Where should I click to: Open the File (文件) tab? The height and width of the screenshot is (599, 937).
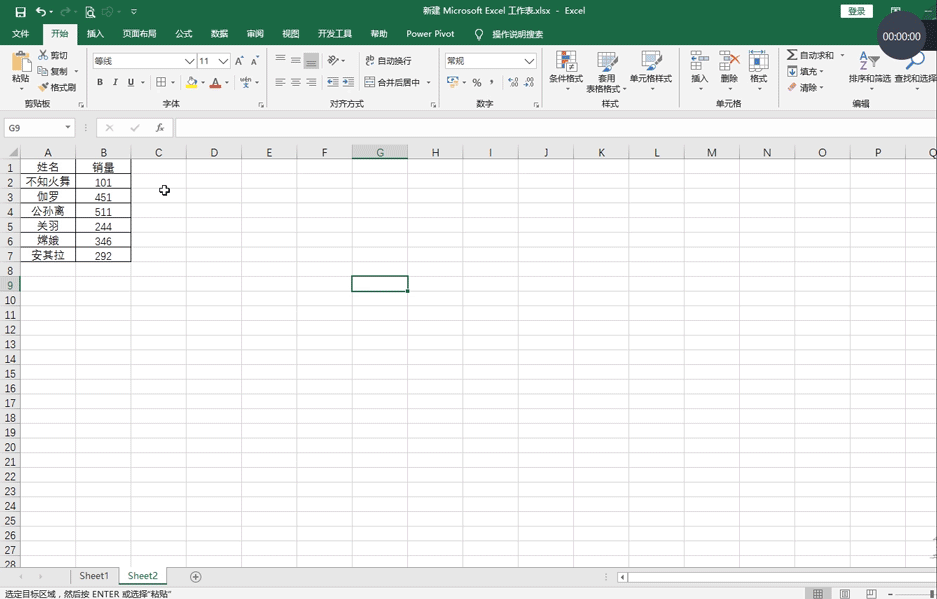pos(20,34)
